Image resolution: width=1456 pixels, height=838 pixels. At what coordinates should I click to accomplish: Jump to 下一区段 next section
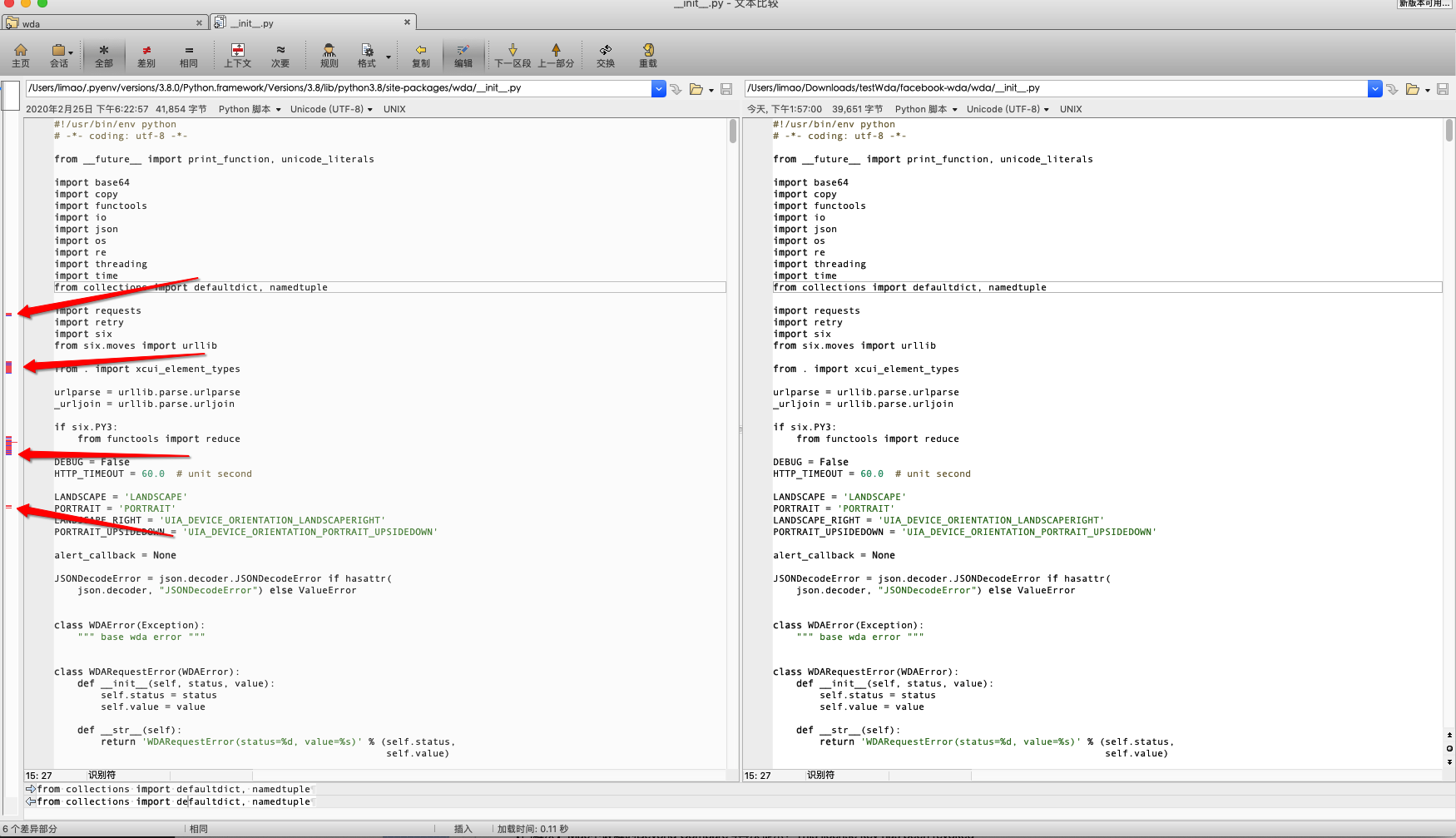point(513,56)
